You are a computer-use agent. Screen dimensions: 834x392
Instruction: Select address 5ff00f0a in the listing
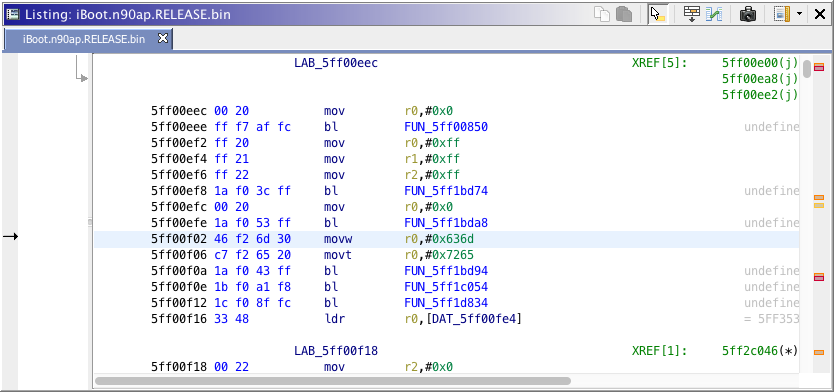(179, 271)
